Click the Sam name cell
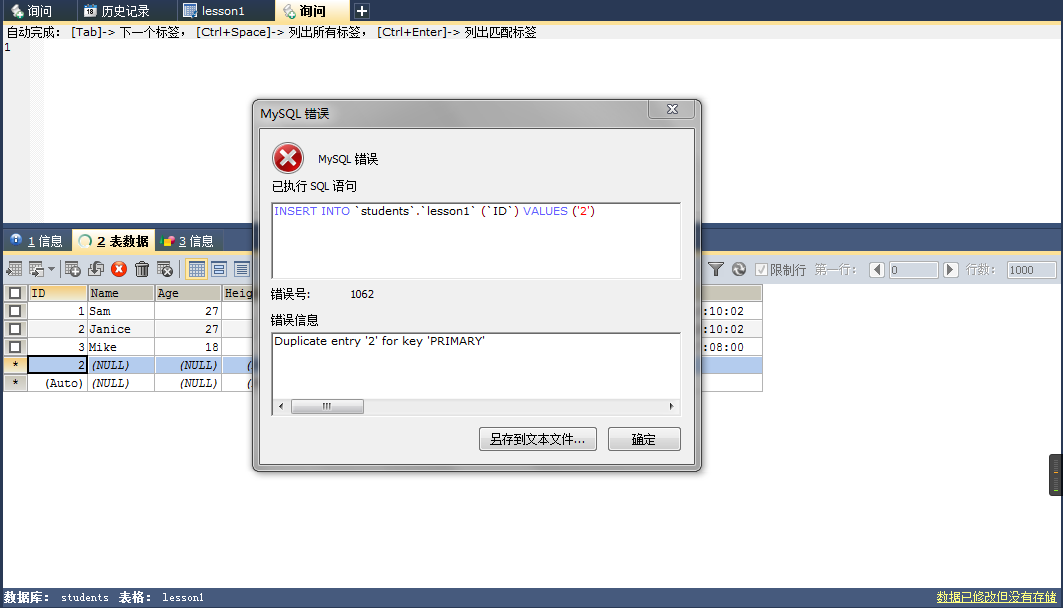The image size is (1063, 608). click(121, 311)
